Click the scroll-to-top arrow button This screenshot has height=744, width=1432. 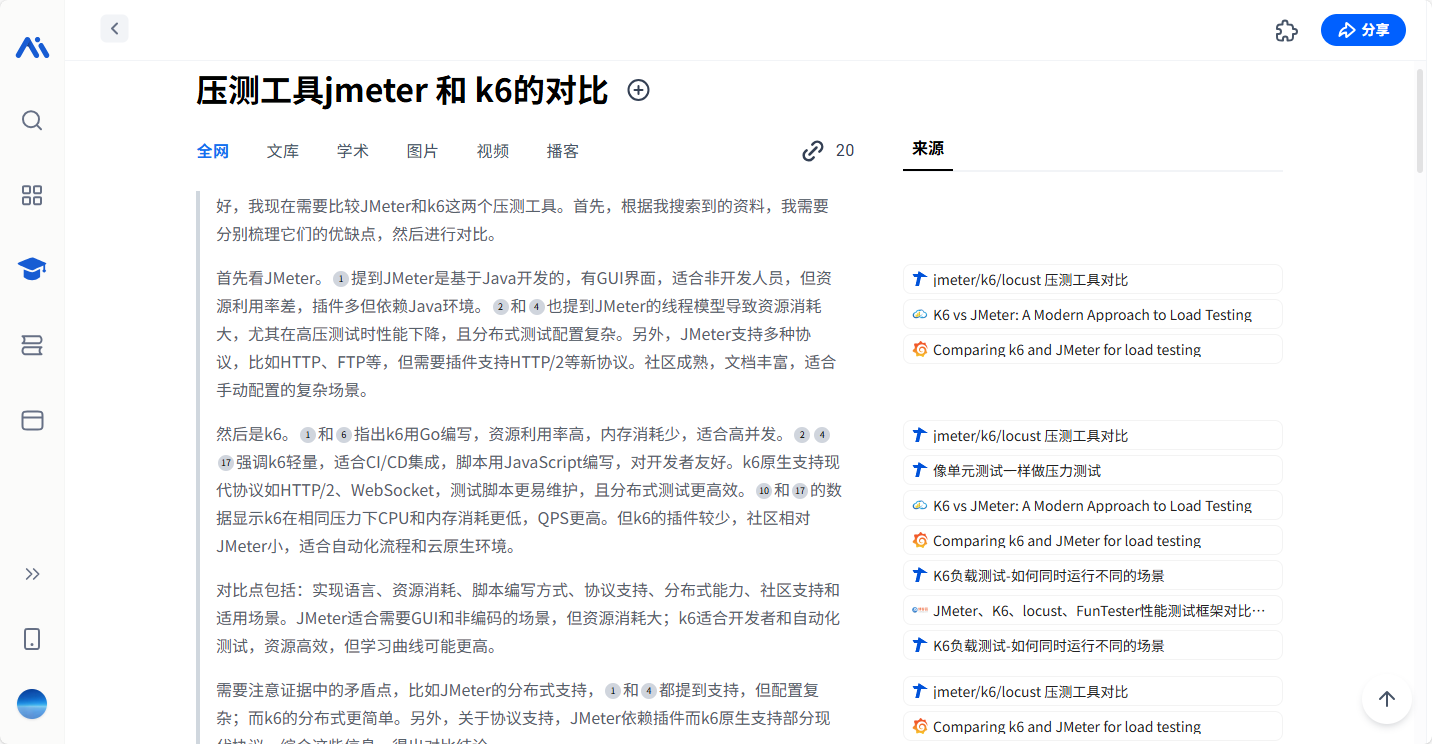(x=1386, y=699)
